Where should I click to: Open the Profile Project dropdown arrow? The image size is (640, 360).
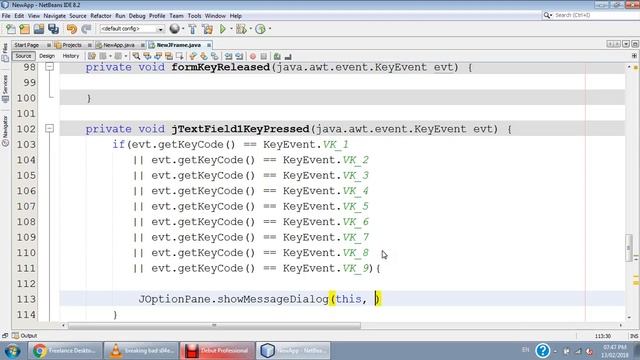coord(270,29)
